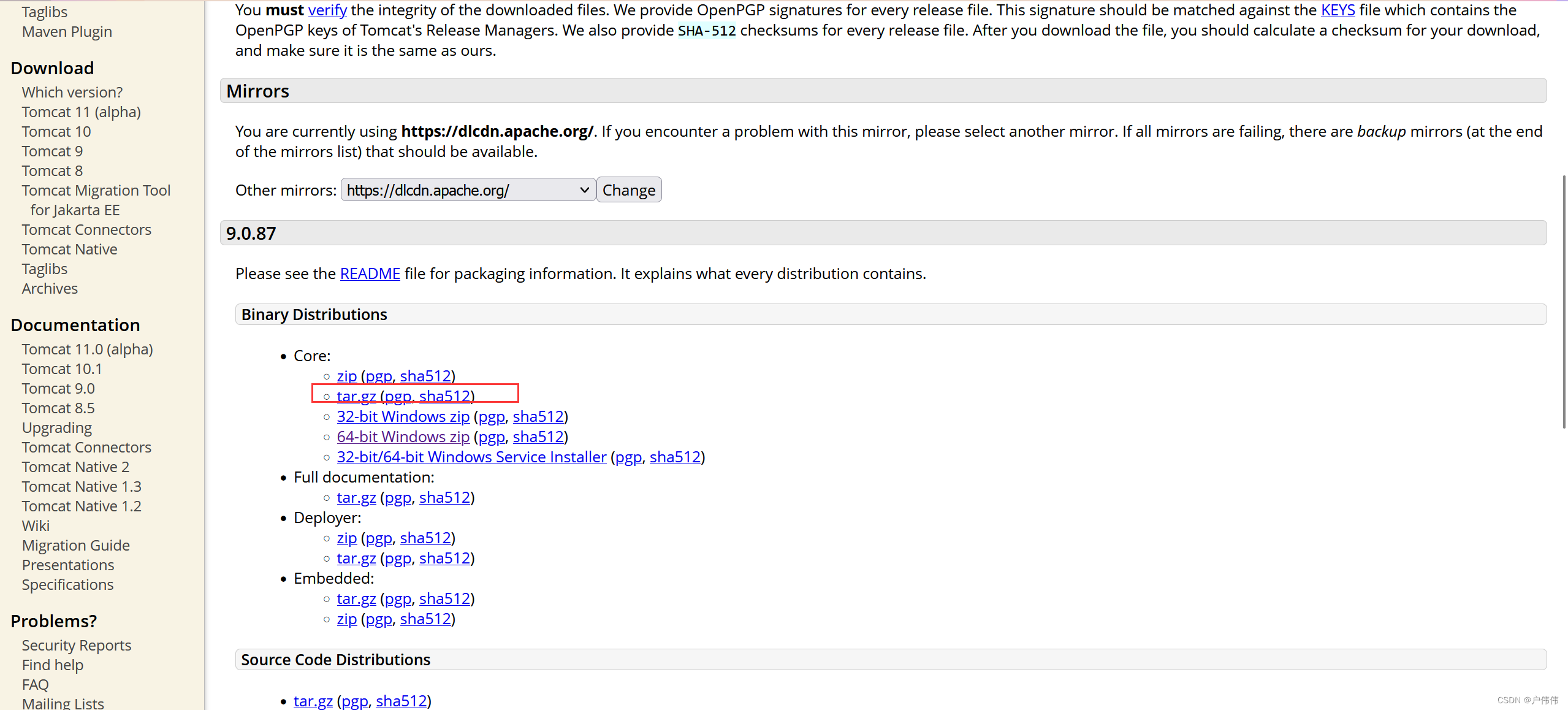Open the Upgrading documentation link
The image size is (1568, 710).
click(57, 427)
